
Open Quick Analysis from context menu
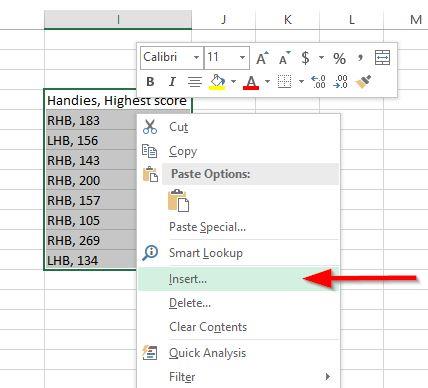[238, 353]
